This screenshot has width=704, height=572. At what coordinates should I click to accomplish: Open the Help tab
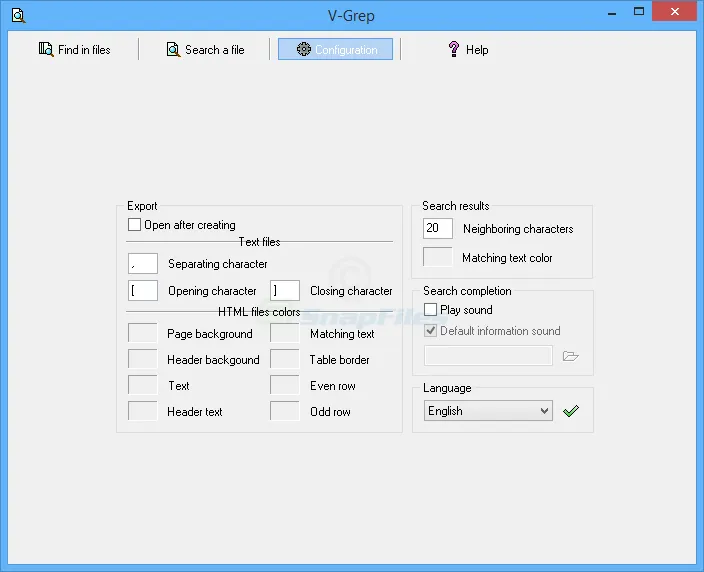(468, 49)
